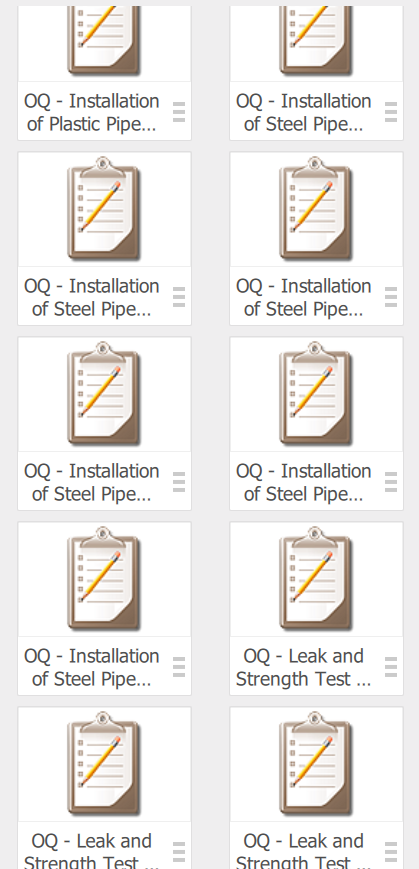Click title of bottom-right Leak and Strength Test card

pos(304,850)
